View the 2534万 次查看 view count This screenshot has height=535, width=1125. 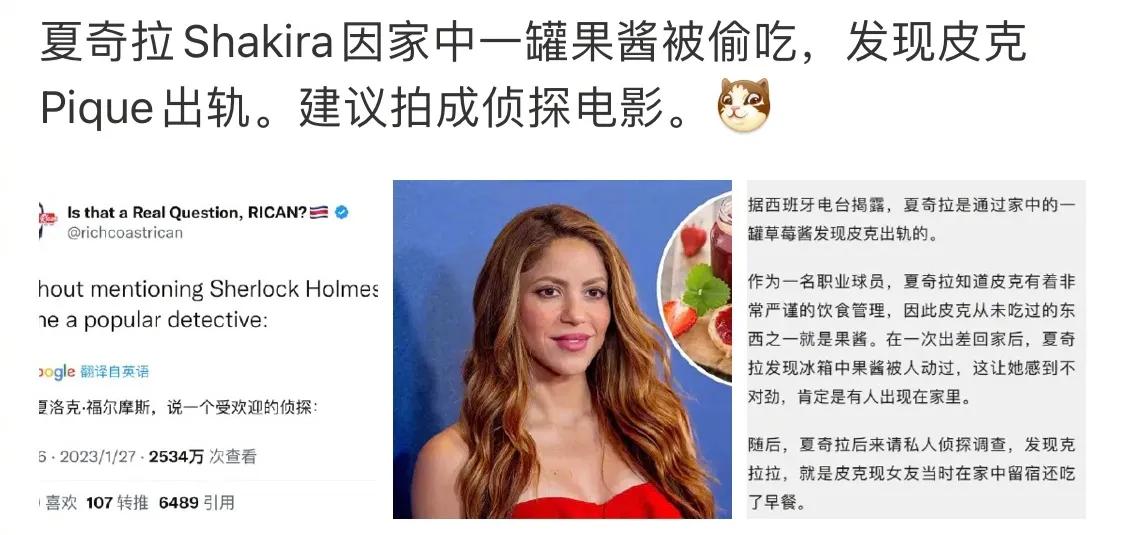202,457
